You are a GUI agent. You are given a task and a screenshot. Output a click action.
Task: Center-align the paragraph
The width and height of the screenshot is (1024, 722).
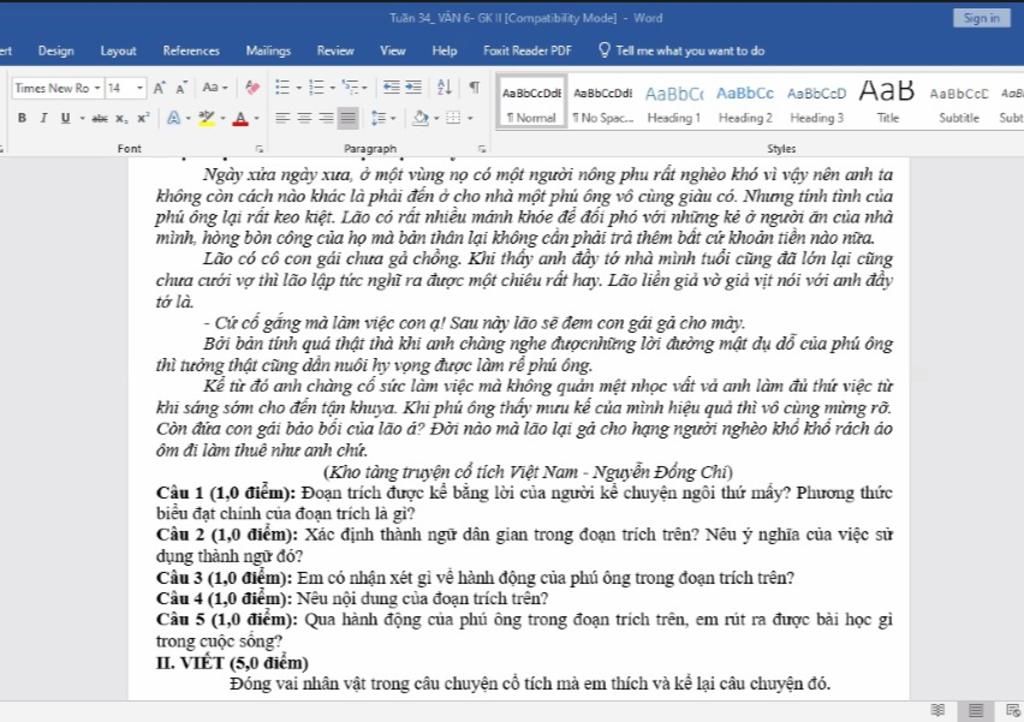304,118
